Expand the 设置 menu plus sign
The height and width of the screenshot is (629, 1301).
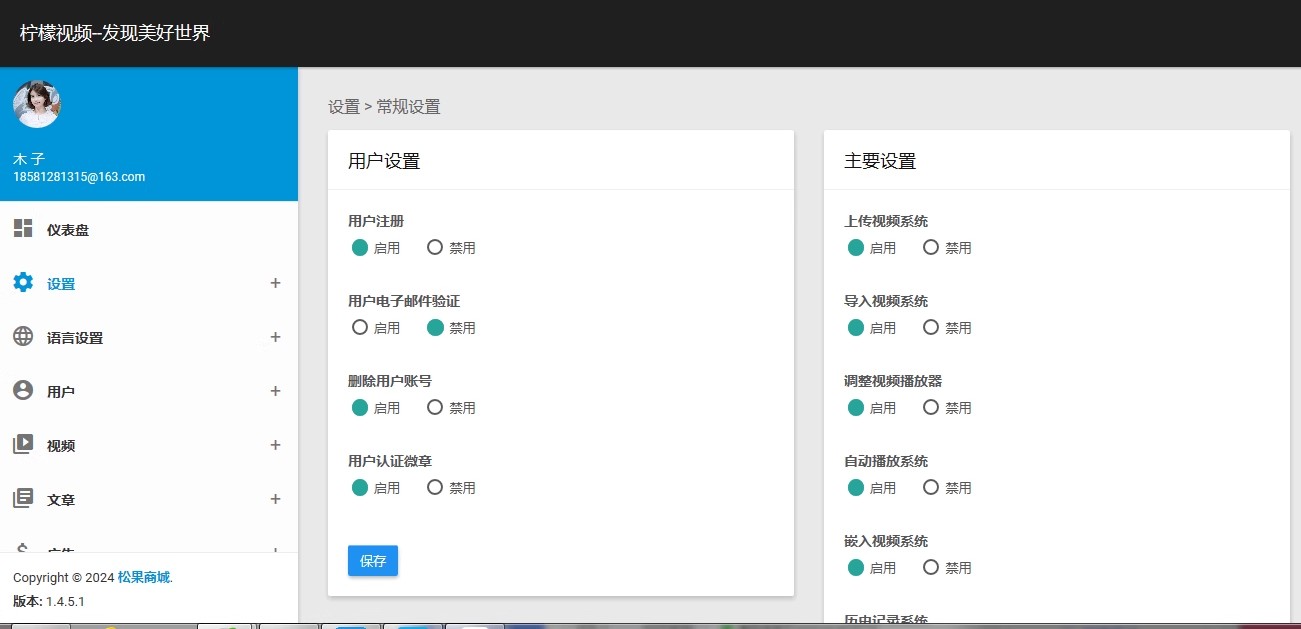(275, 283)
